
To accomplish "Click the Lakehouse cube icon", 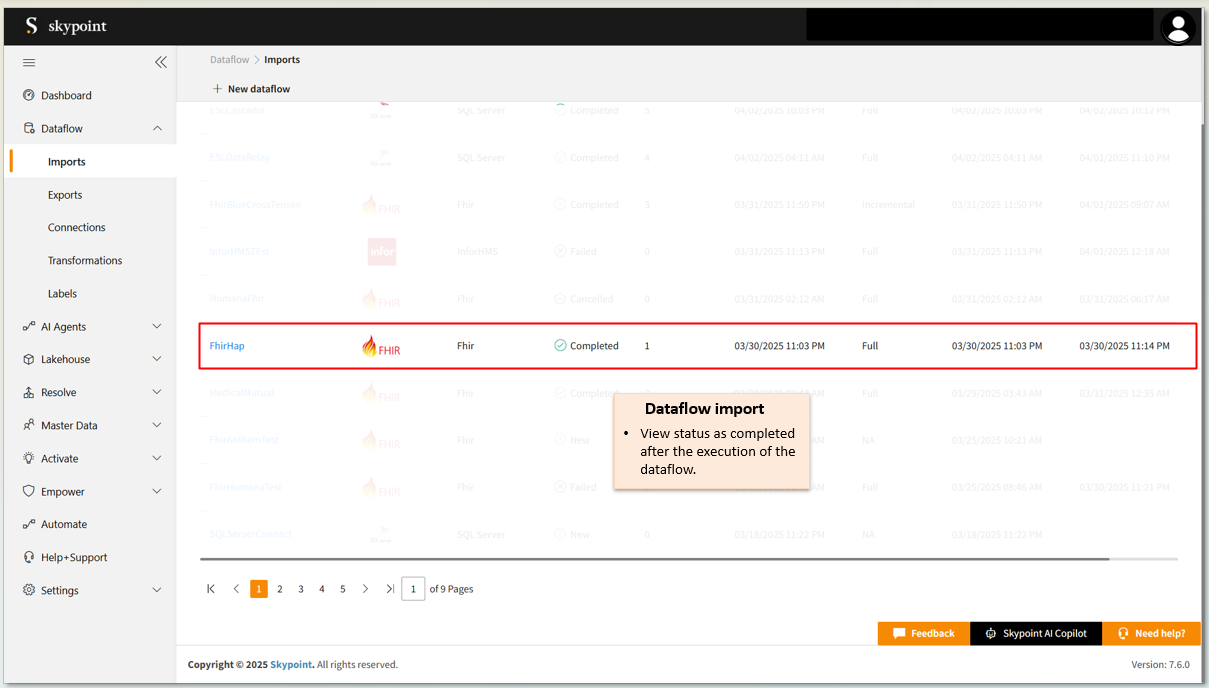I will pyautogui.click(x=29, y=360).
